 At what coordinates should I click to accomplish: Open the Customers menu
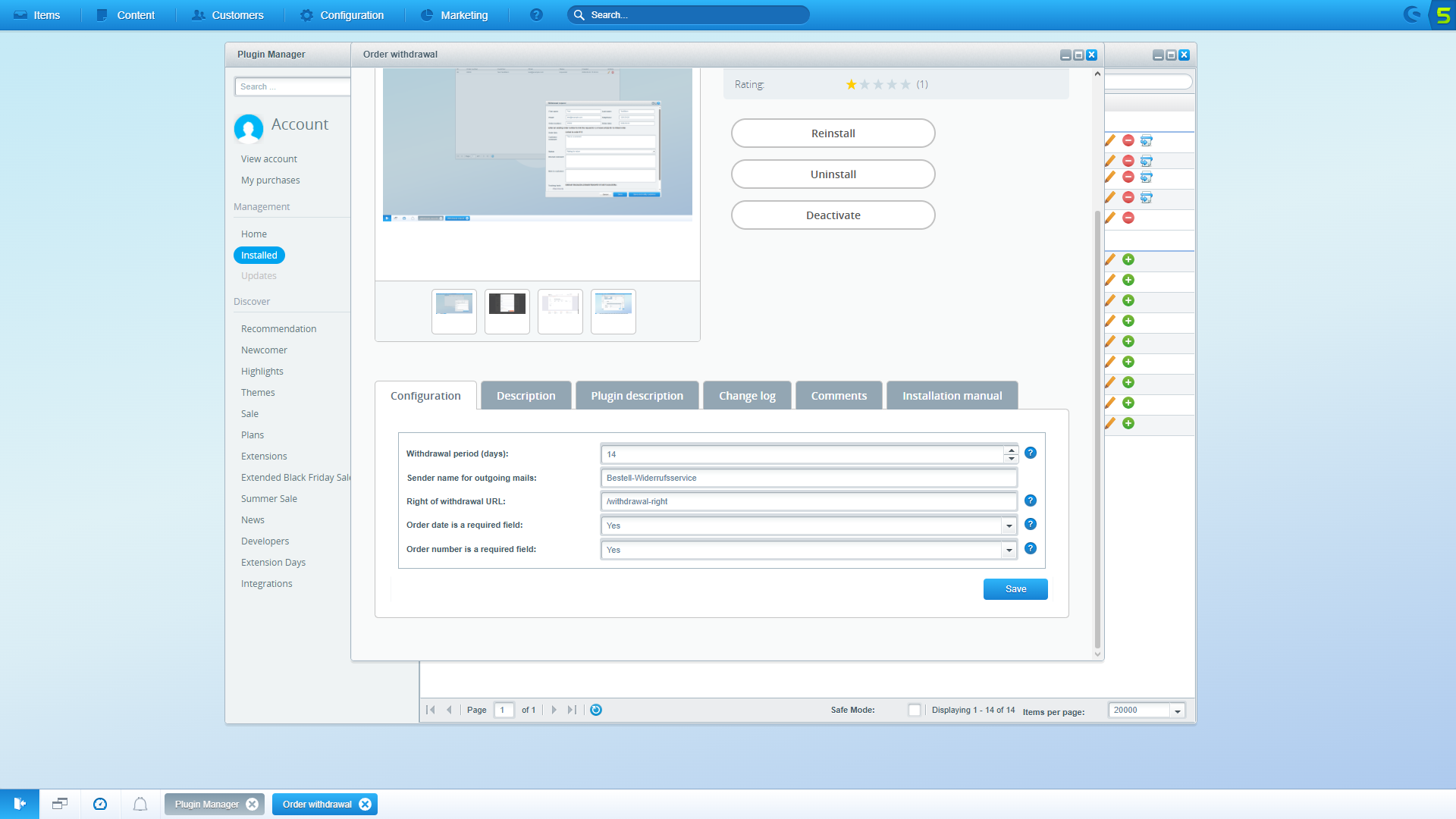(227, 15)
